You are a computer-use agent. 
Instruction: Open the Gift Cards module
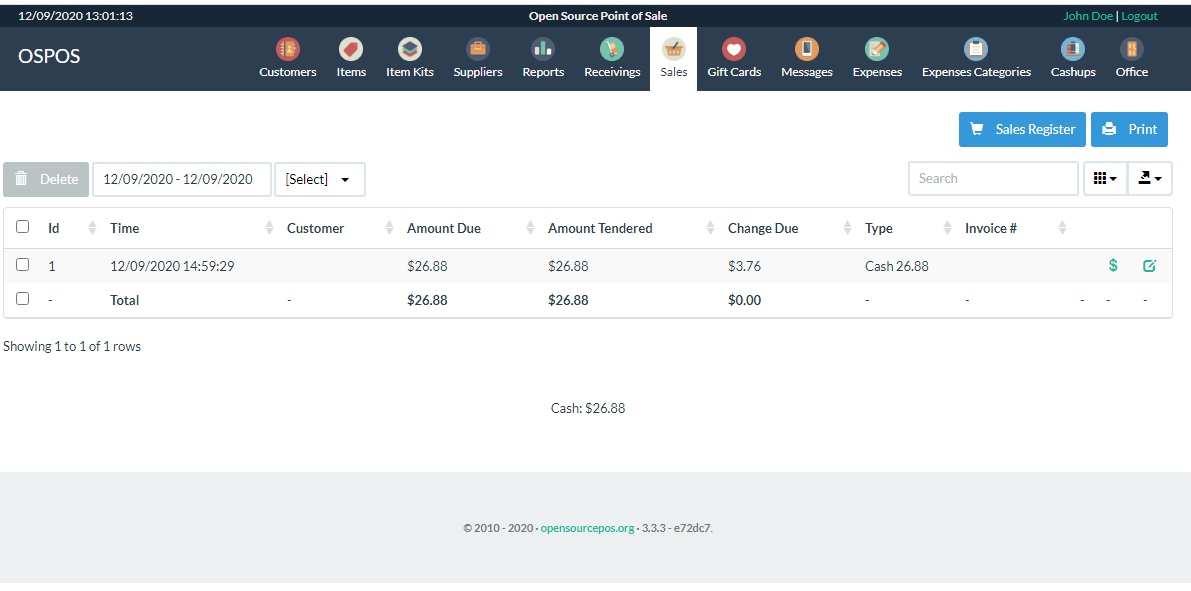[733, 58]
